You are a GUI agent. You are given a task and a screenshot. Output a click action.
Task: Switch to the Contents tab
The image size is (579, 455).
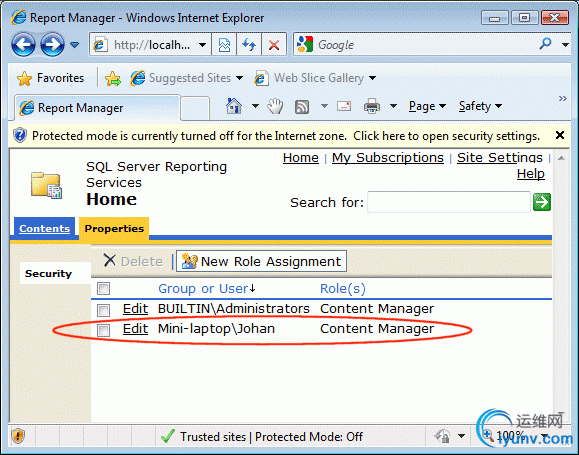[44, 229]
